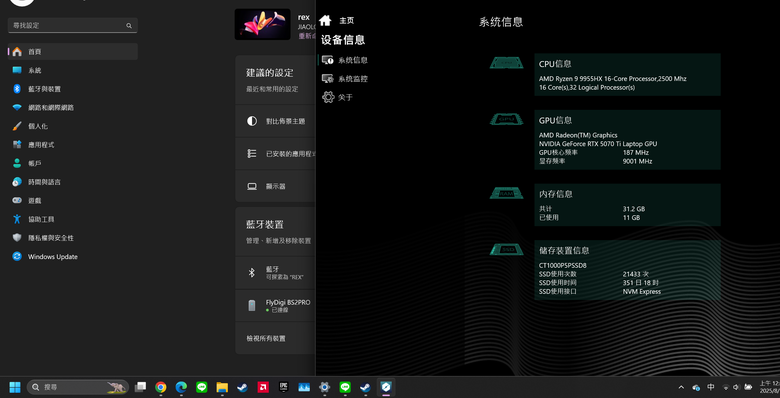Select the 藍牙與裝置 Bluetooth icon in sidebar
This screenshot has width=780, height=398.
tap(17, 89)
